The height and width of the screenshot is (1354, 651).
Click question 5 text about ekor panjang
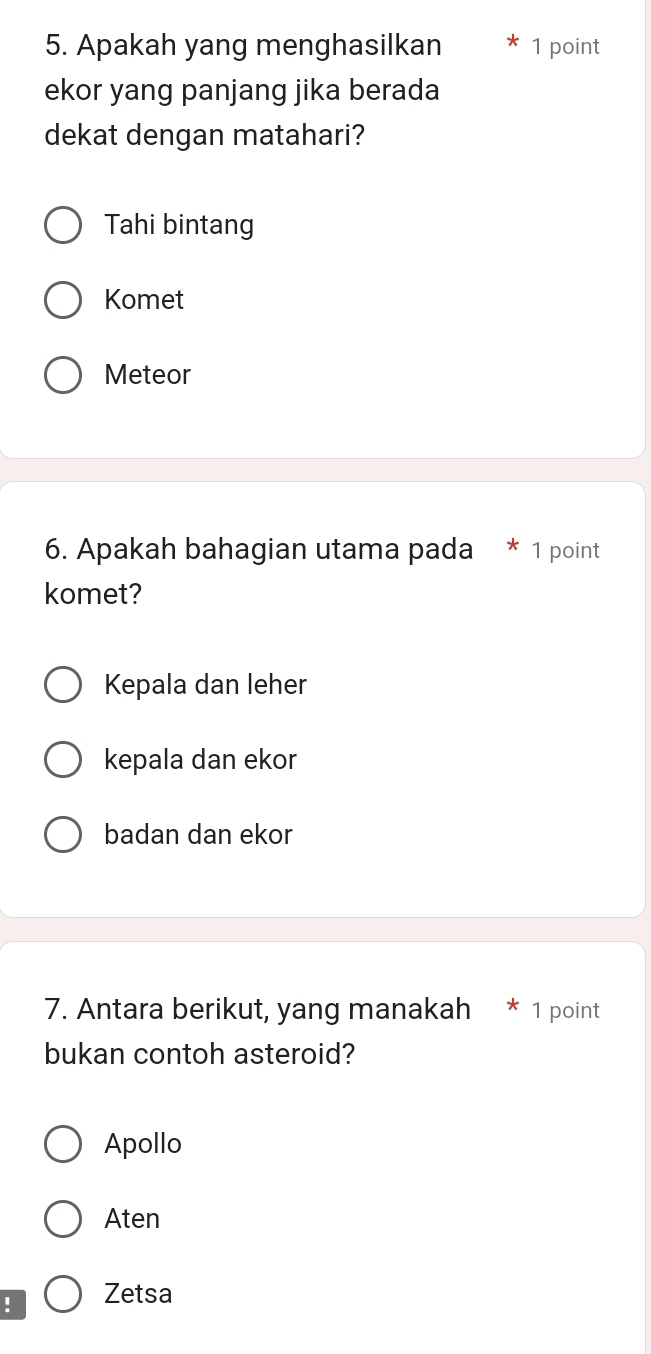pyautogui.click(x=242, y=90)
